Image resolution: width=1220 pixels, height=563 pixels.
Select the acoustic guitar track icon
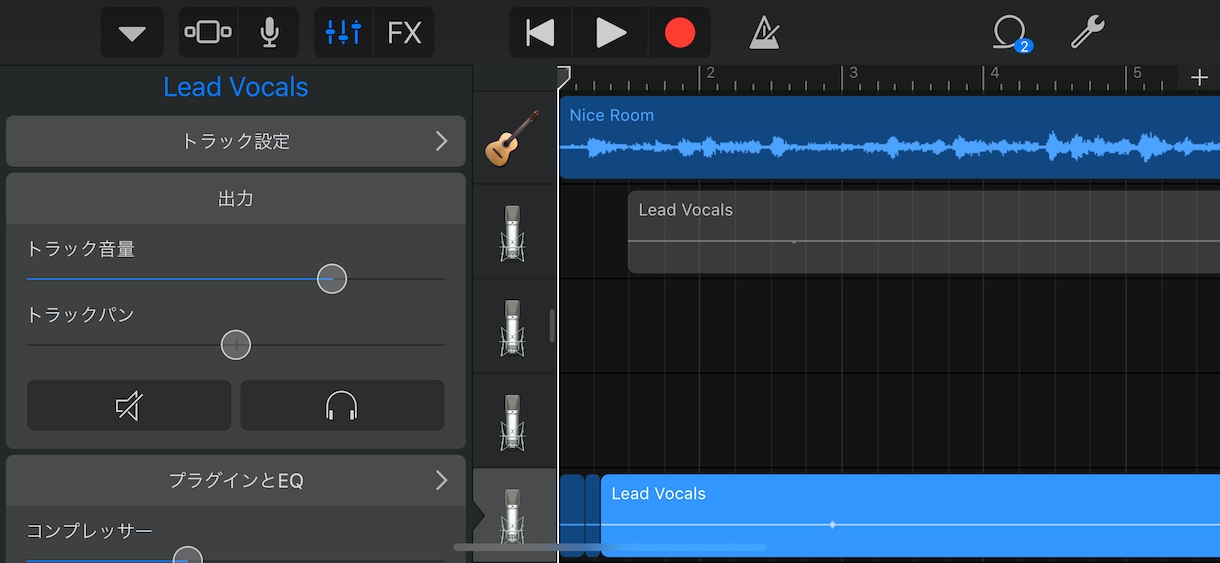pyautogui.click(x=513, y=138)
